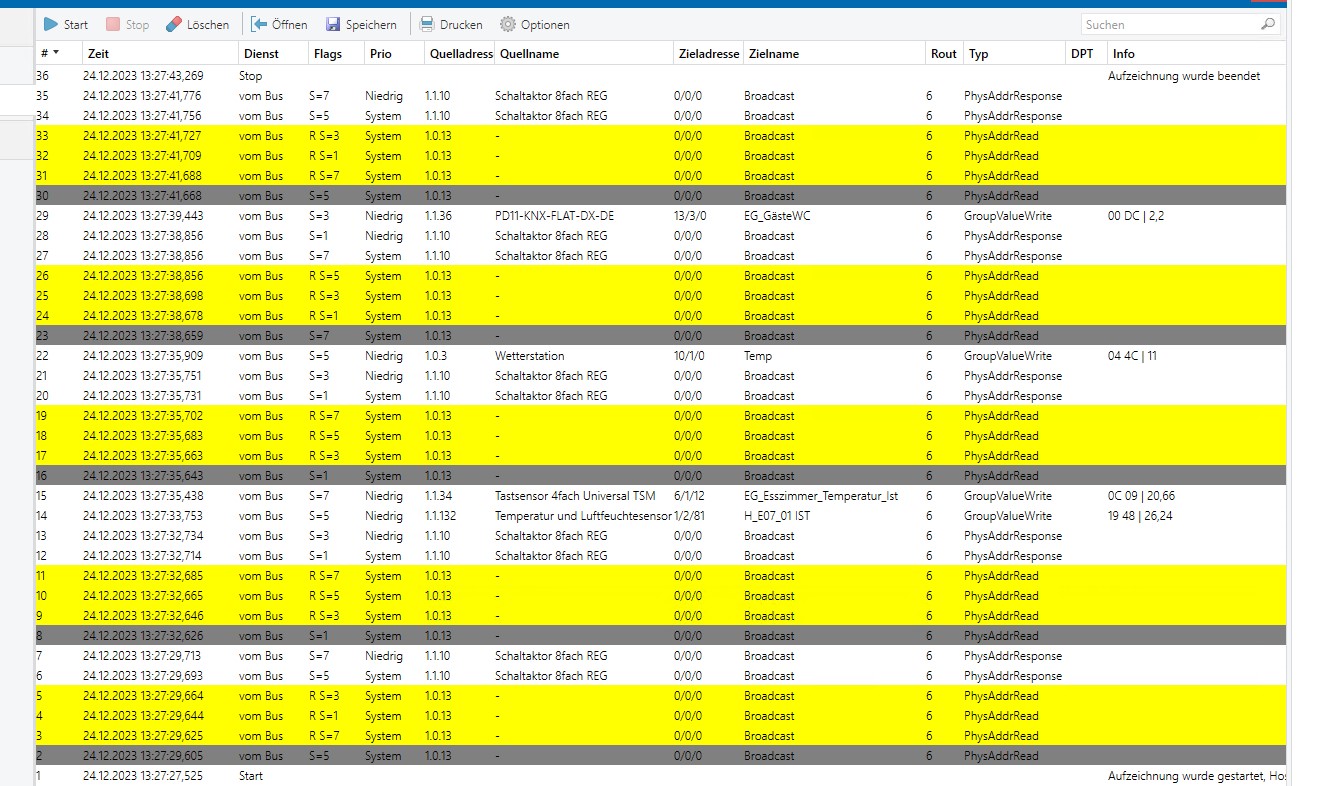Click the Zieladresse column header

pyautogui.click(x=708, y=54)
